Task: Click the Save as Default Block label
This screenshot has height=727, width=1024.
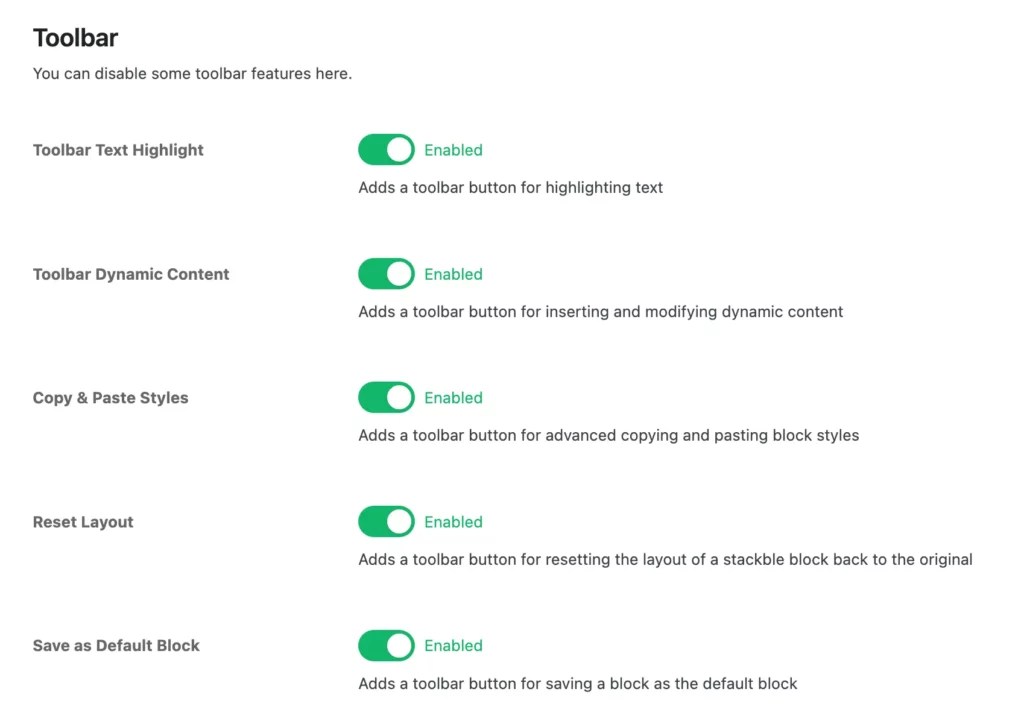Action: pos(116,645)
